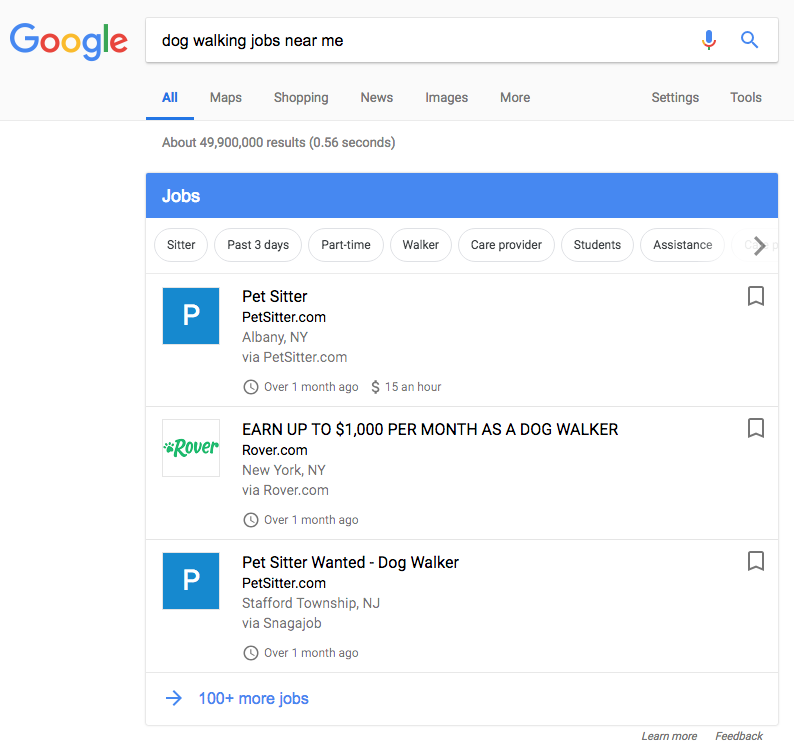Open the Settings menu
The width and height of the screenshot is (794, 750).
[675, 97]
